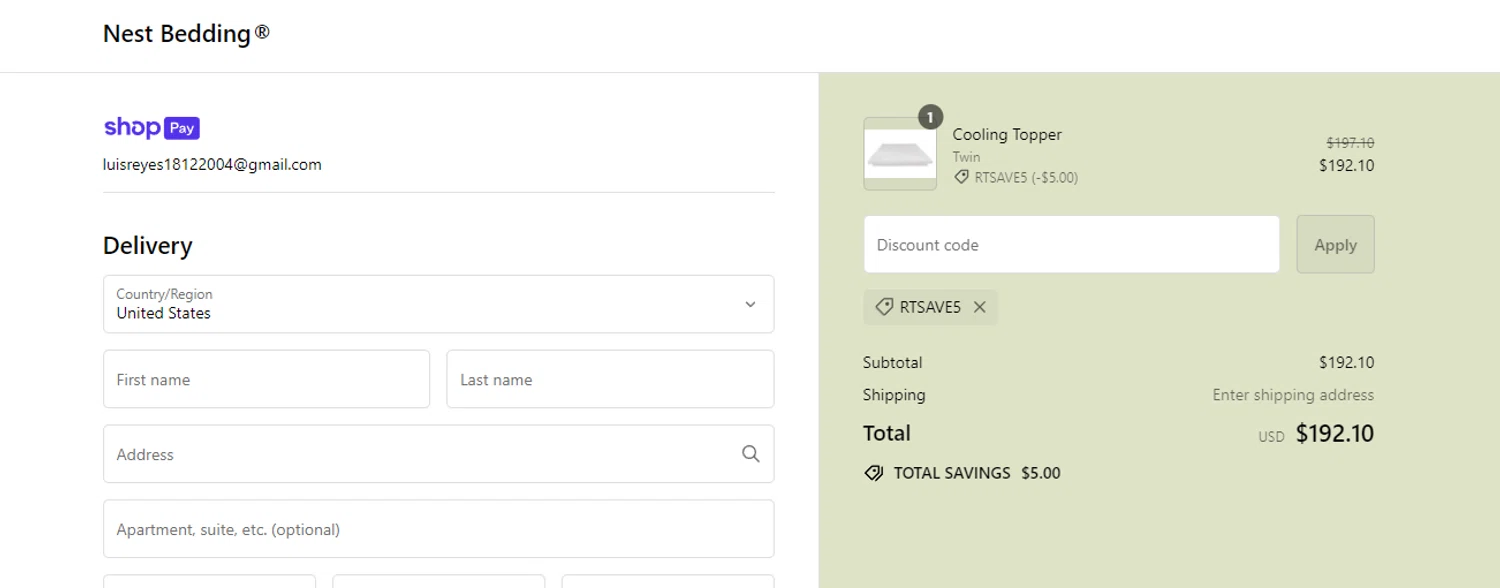1500x588 pixels.
Task: Open the Country/Region dropdown
Action: click(438, 304)
